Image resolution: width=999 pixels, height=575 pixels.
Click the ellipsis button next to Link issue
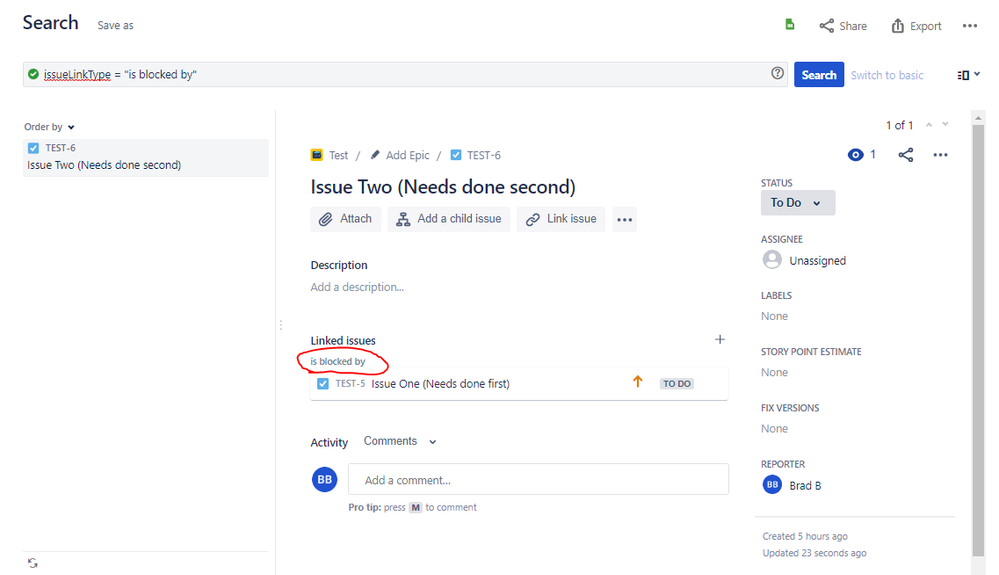coord(625,220)
